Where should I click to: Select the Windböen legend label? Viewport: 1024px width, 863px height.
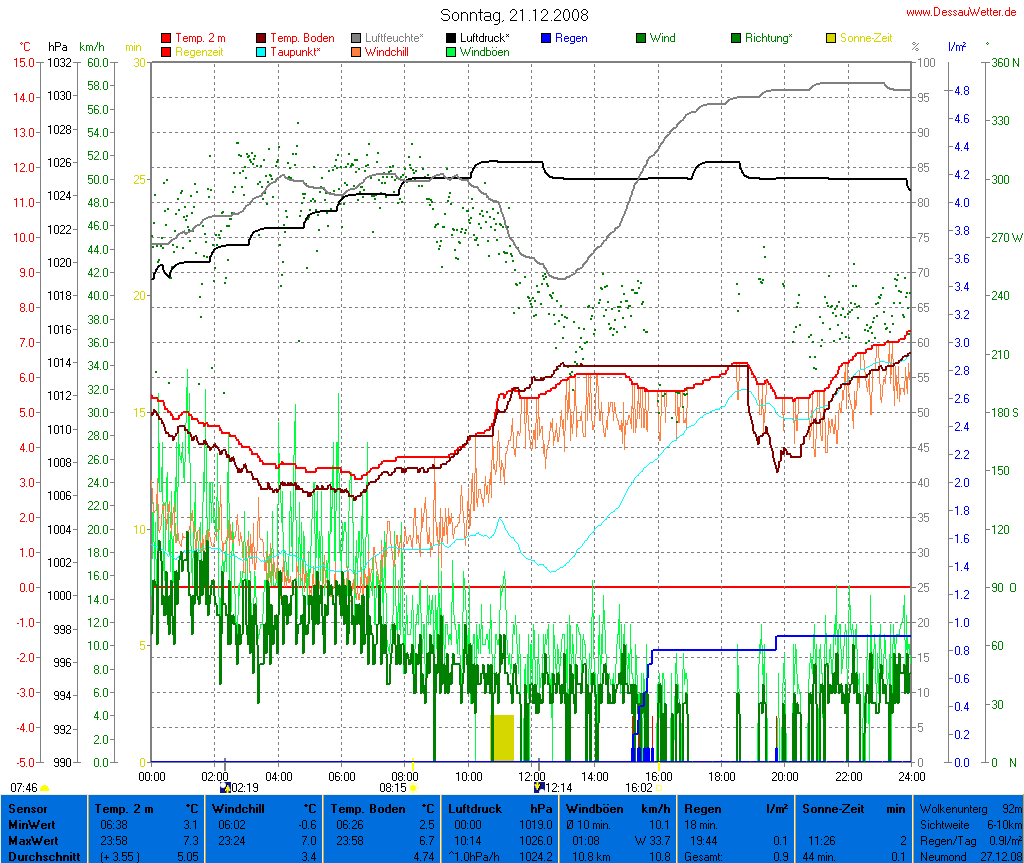coord(484,51)
